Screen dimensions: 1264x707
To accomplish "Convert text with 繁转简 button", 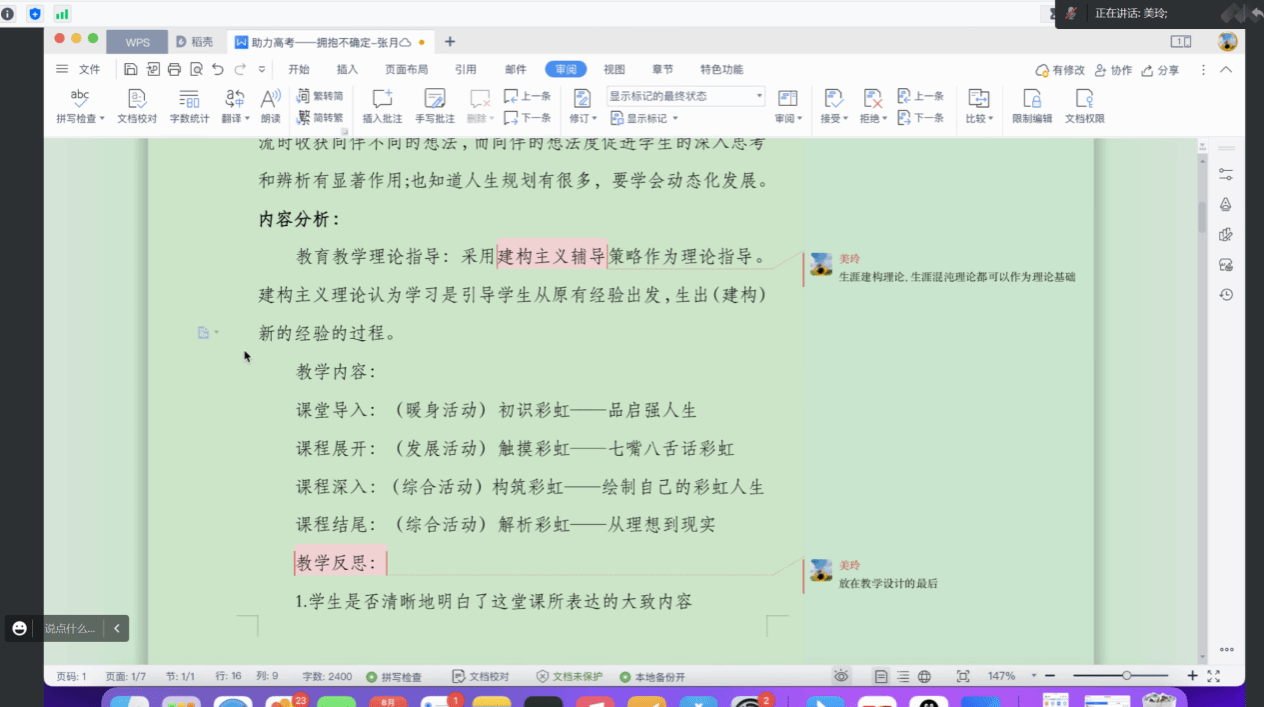I will [321, 96].
